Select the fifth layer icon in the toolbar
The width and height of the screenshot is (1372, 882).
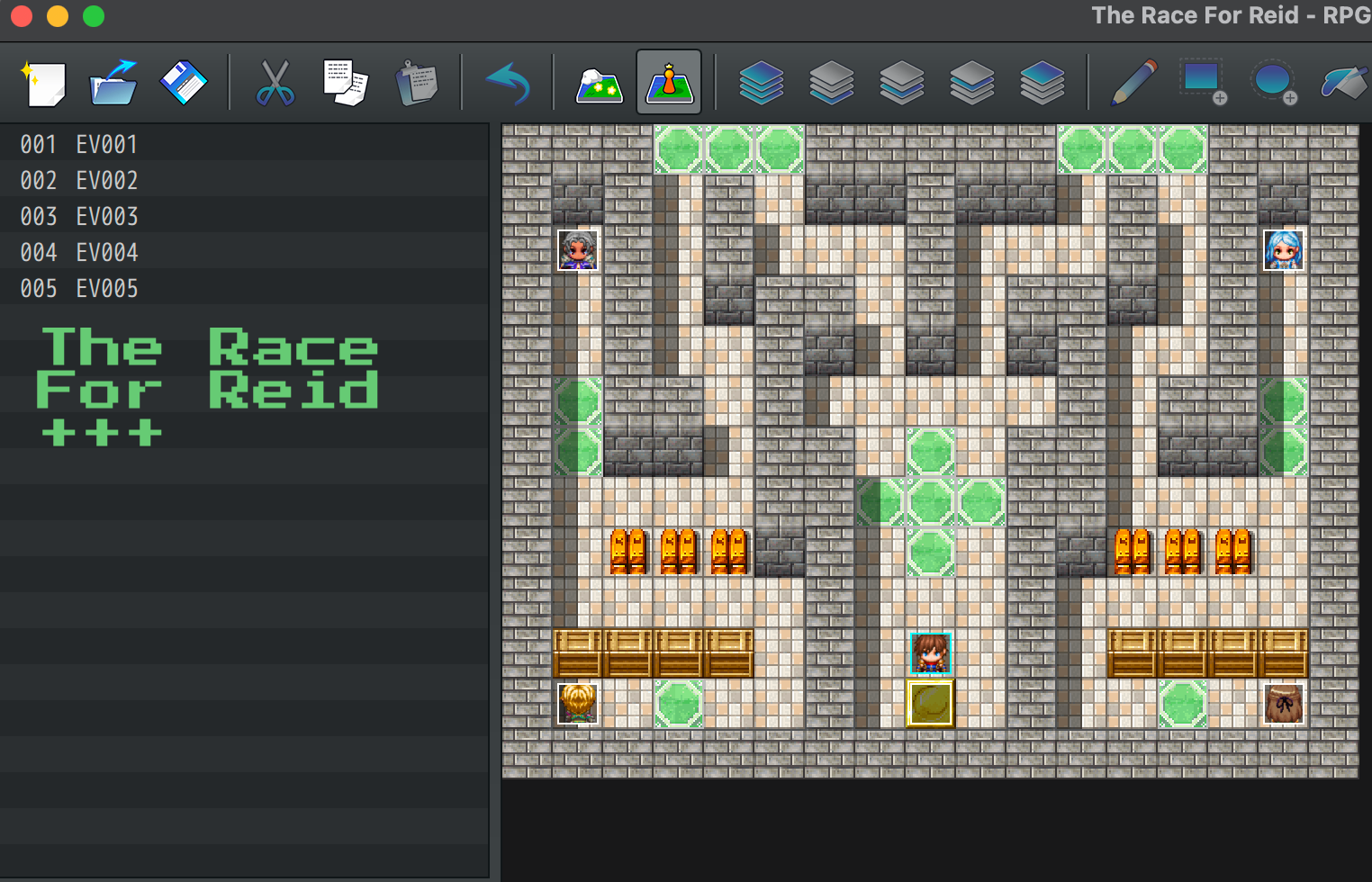coord(1042,83)
